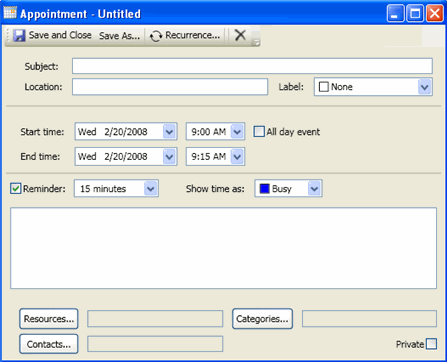Viewport: 447px width, 362px height.
Task: Click inside the appointment notes text area
Action: pyautogui.click(x=223, y=248)
